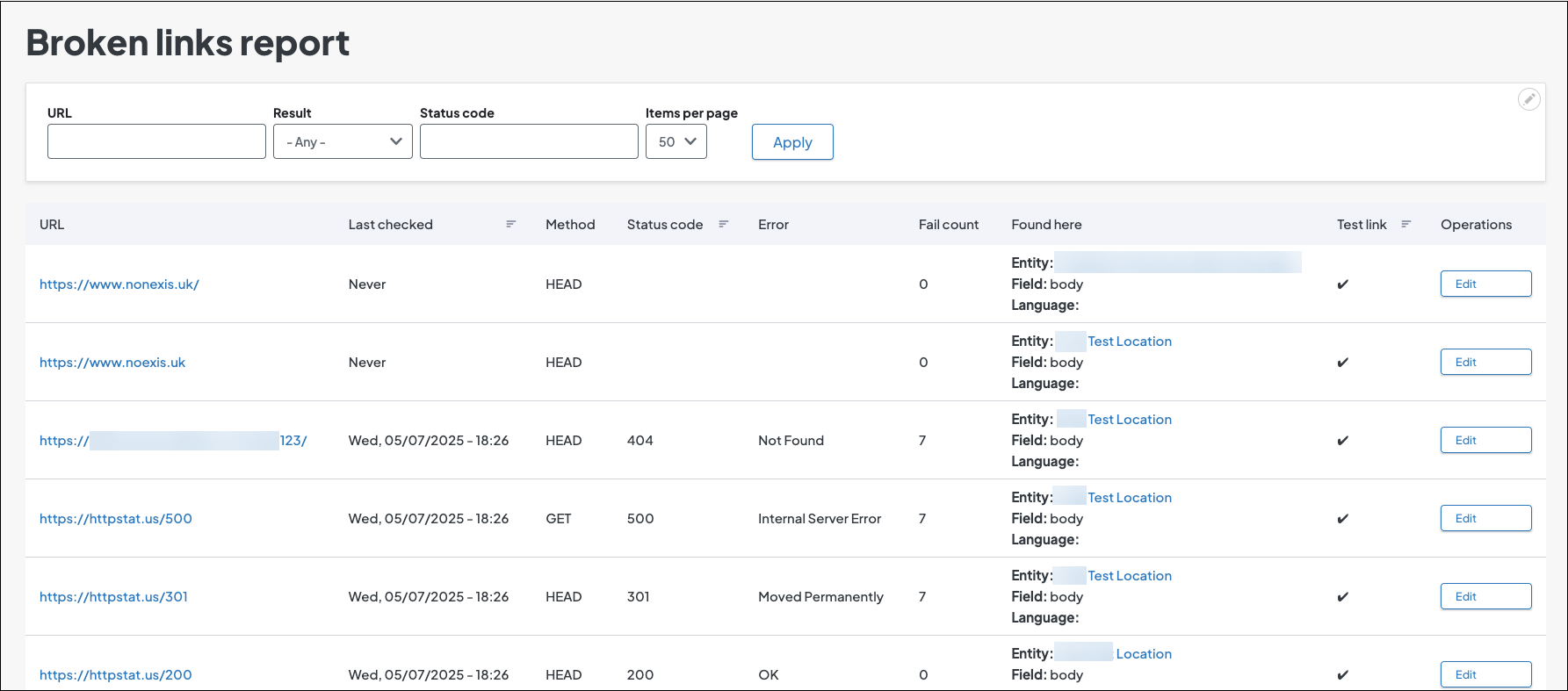The height and width of the screenshot is (691, 1568).
Task: Click the 'Broken links report' heading
Action: coord(188,43)
